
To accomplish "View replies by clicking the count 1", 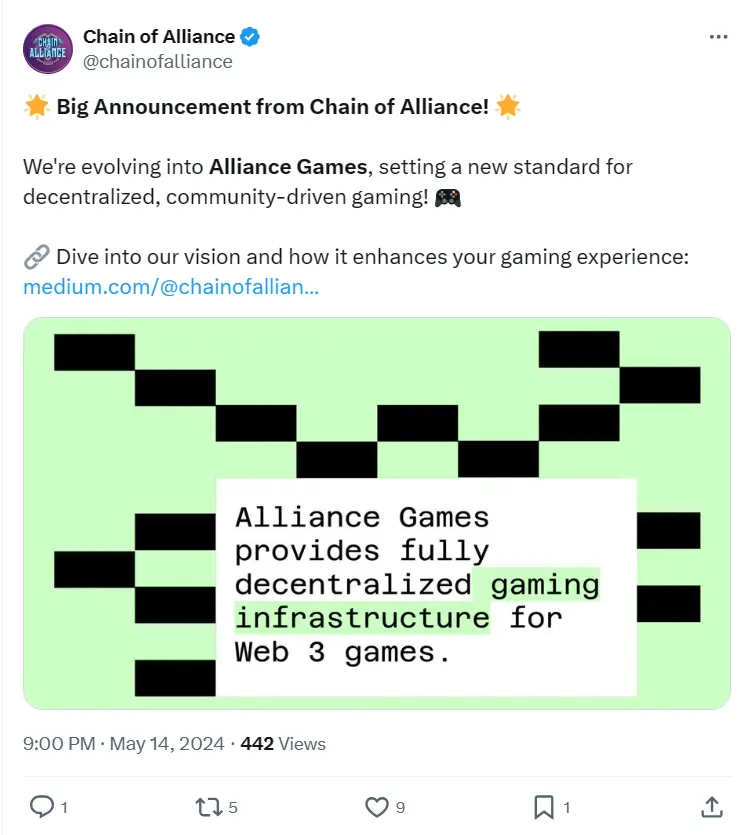I will [x=64, y=805].
